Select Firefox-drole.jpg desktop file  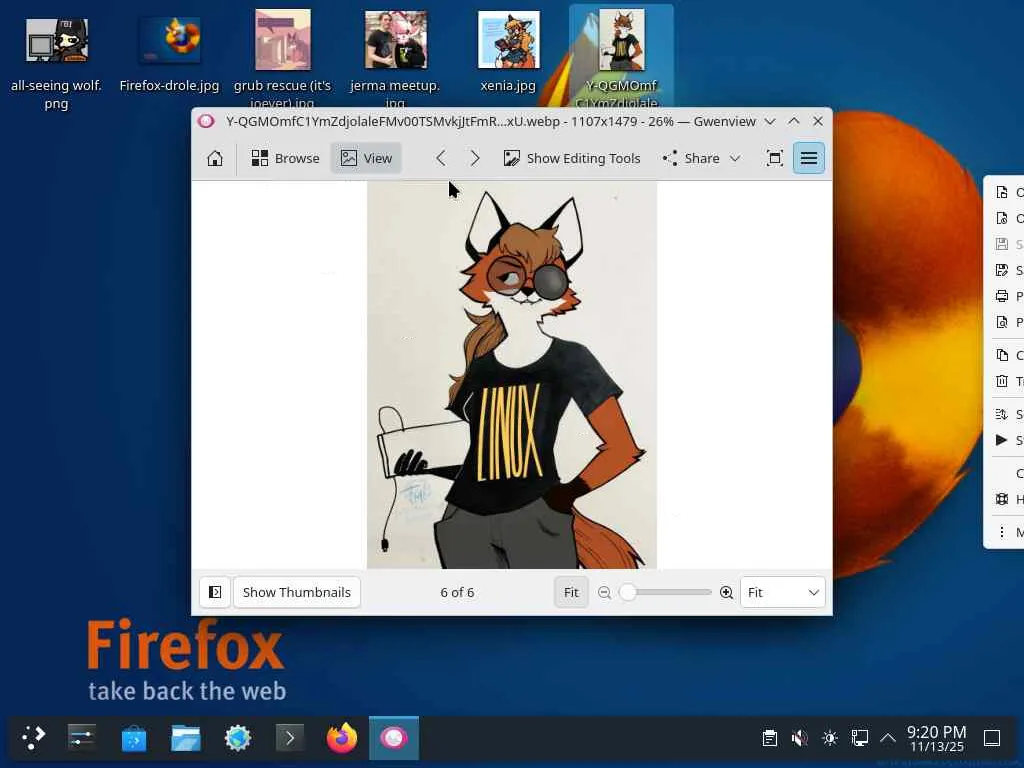169,55
